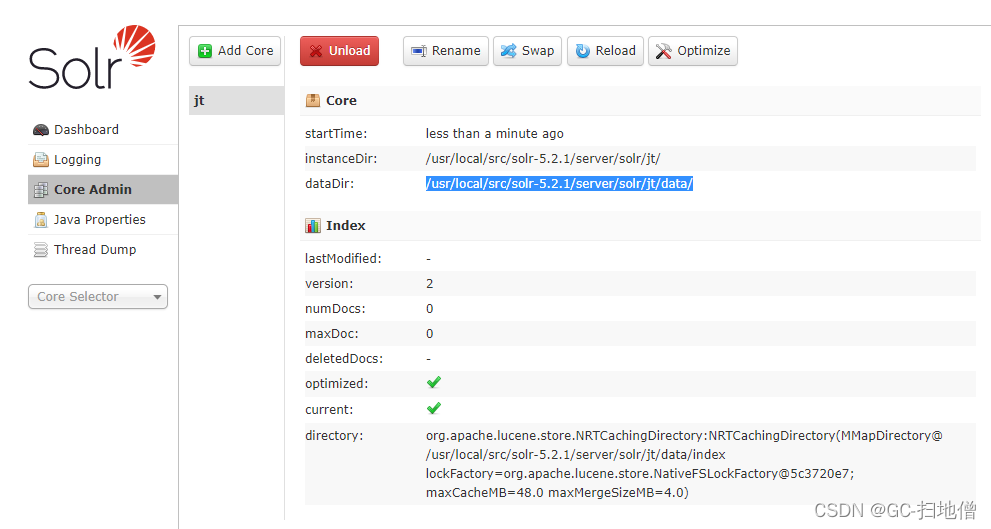Click the green plus Add Core icon
Image resolution: width=991 pixels, height=529 pixels.
205,51
